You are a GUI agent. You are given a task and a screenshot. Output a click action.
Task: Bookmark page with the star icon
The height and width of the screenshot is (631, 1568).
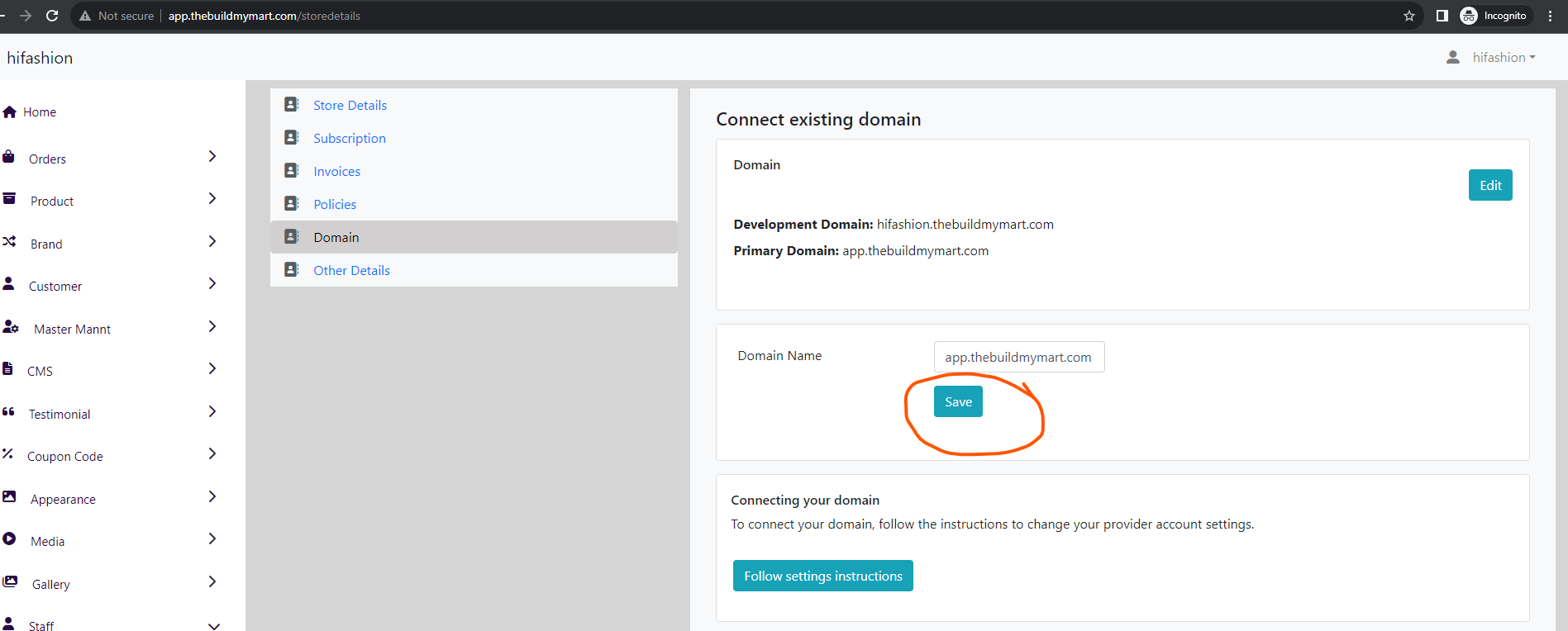click(1409, 16)
